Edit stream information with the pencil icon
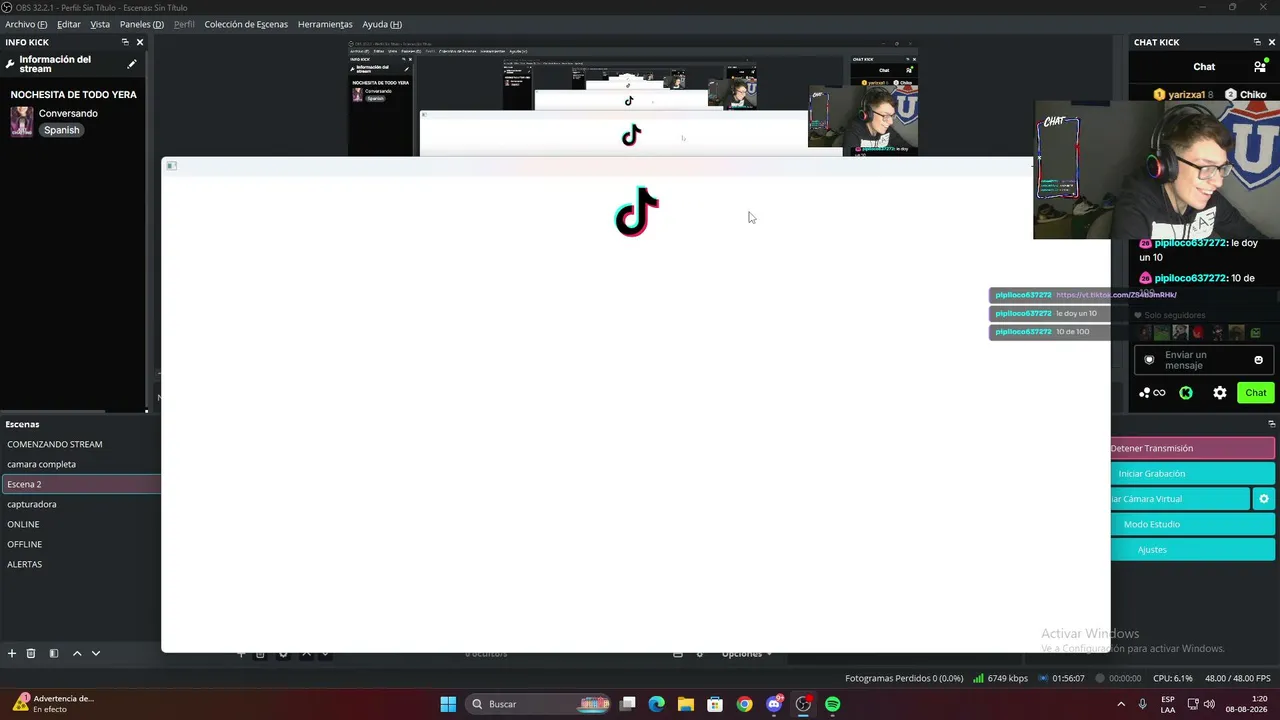The image size is (1280, 720). coord(131,64)
